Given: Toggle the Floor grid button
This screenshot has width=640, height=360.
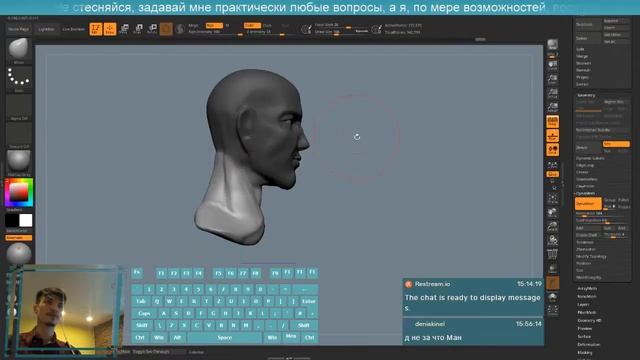Looking at the screenshot, I should point(553,136).
